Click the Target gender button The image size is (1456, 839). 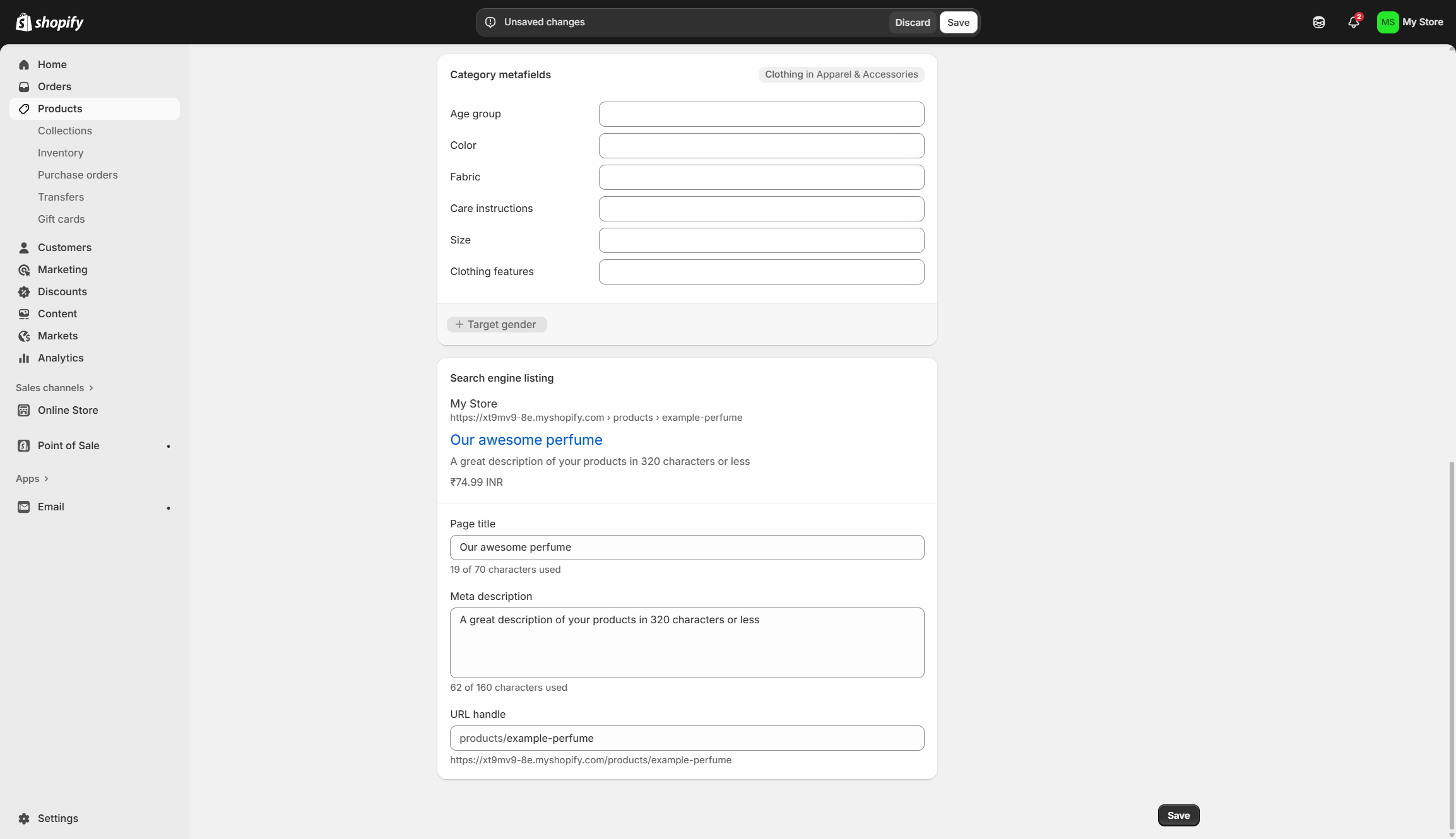pos(497,324)
